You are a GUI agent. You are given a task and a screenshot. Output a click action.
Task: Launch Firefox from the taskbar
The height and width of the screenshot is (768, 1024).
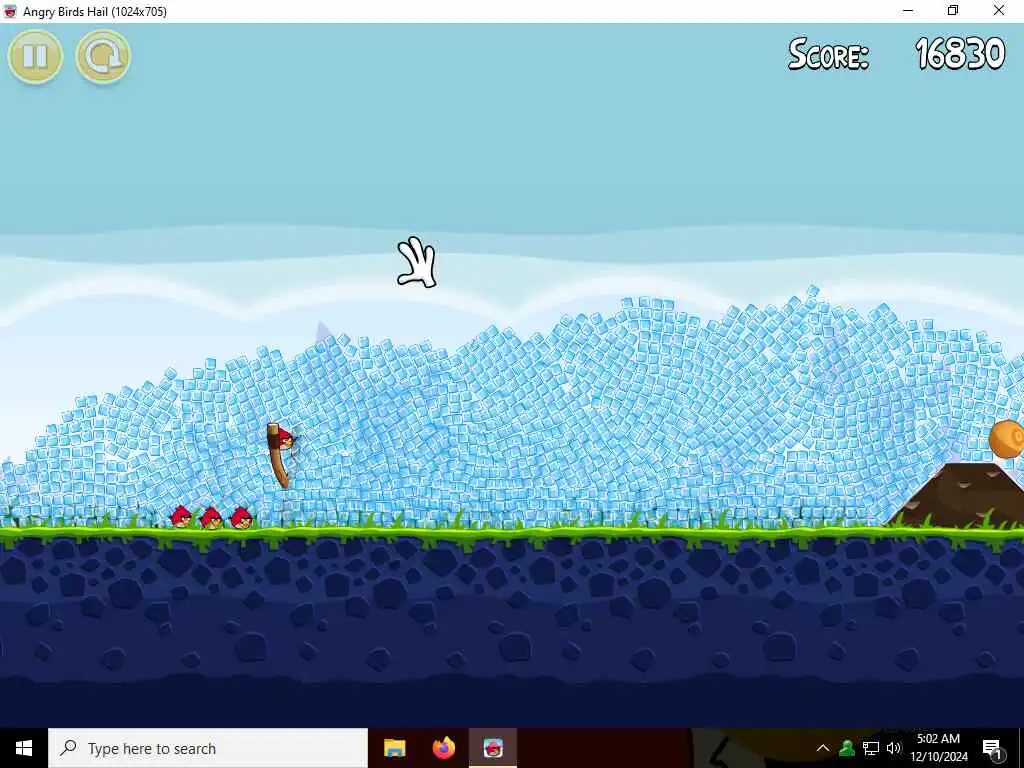point(444,748)
